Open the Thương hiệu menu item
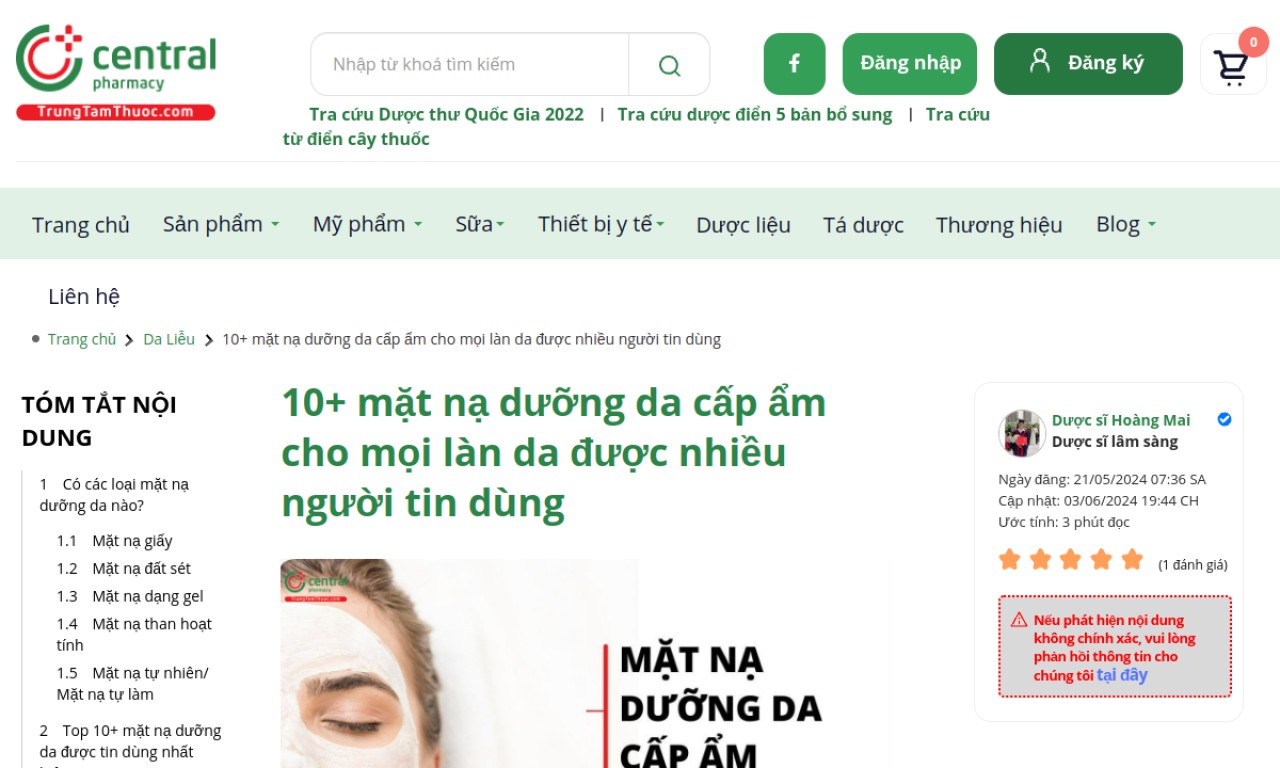The width and height of the screenshot is (1280, 768). coord(999,225)
